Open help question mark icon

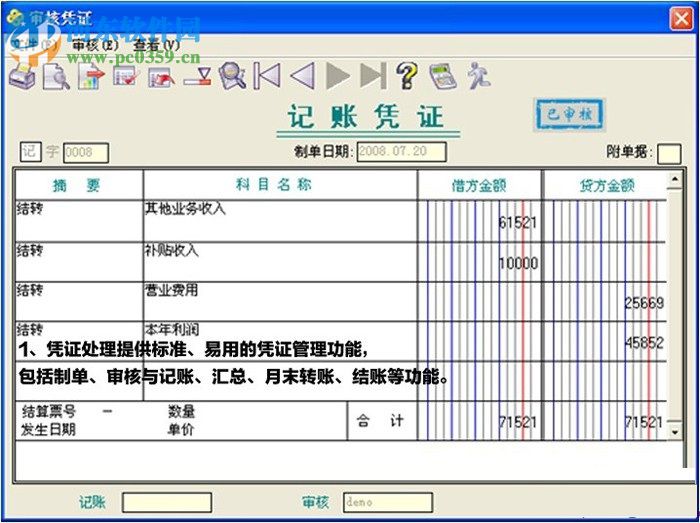coord(407,76)
